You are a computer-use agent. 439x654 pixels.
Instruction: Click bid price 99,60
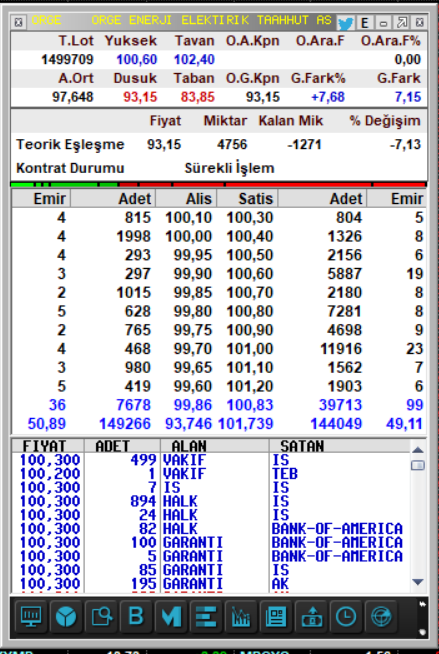(193, 386)
